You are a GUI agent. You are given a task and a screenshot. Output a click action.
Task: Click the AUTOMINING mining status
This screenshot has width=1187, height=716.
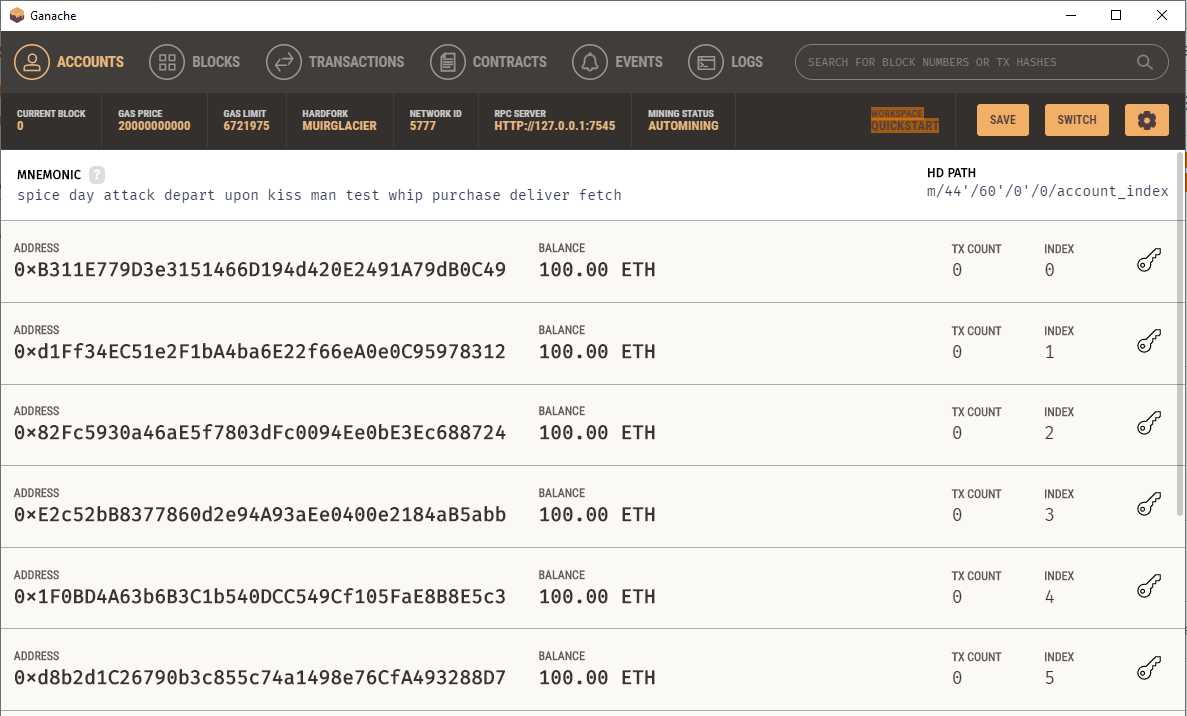point(683,126)
